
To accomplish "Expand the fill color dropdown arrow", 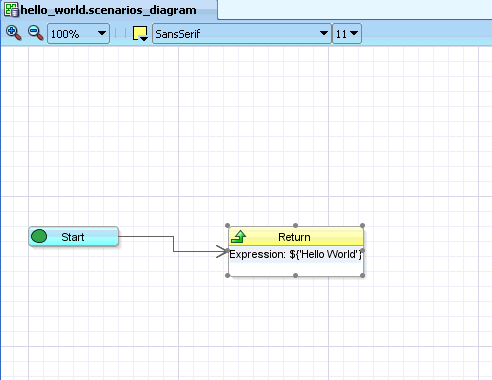I will [x=144, y=39].
